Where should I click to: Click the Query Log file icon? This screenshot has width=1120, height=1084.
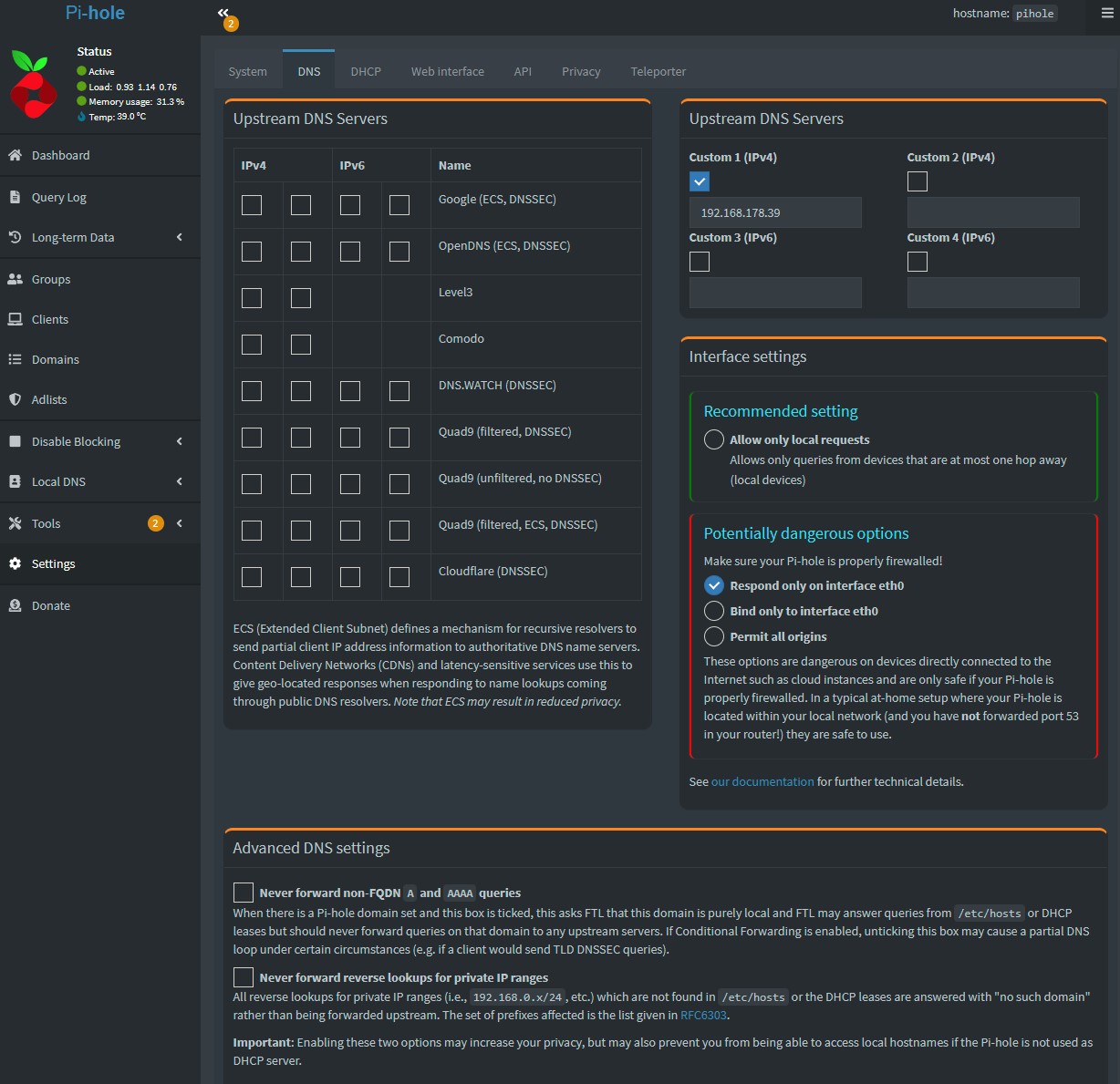pyautogui.click(x=15, y=197)
